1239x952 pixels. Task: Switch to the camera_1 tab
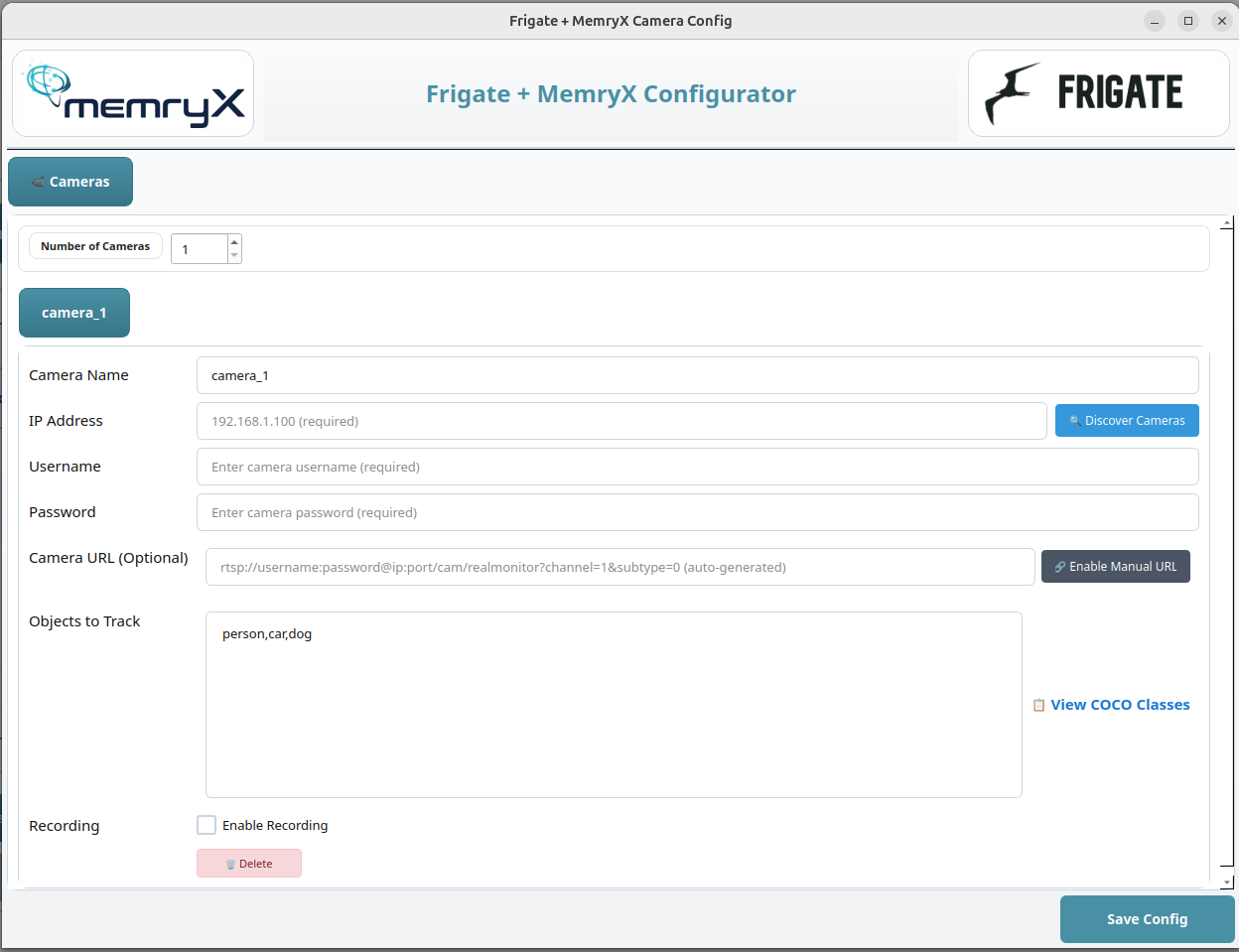click(73, 312)
